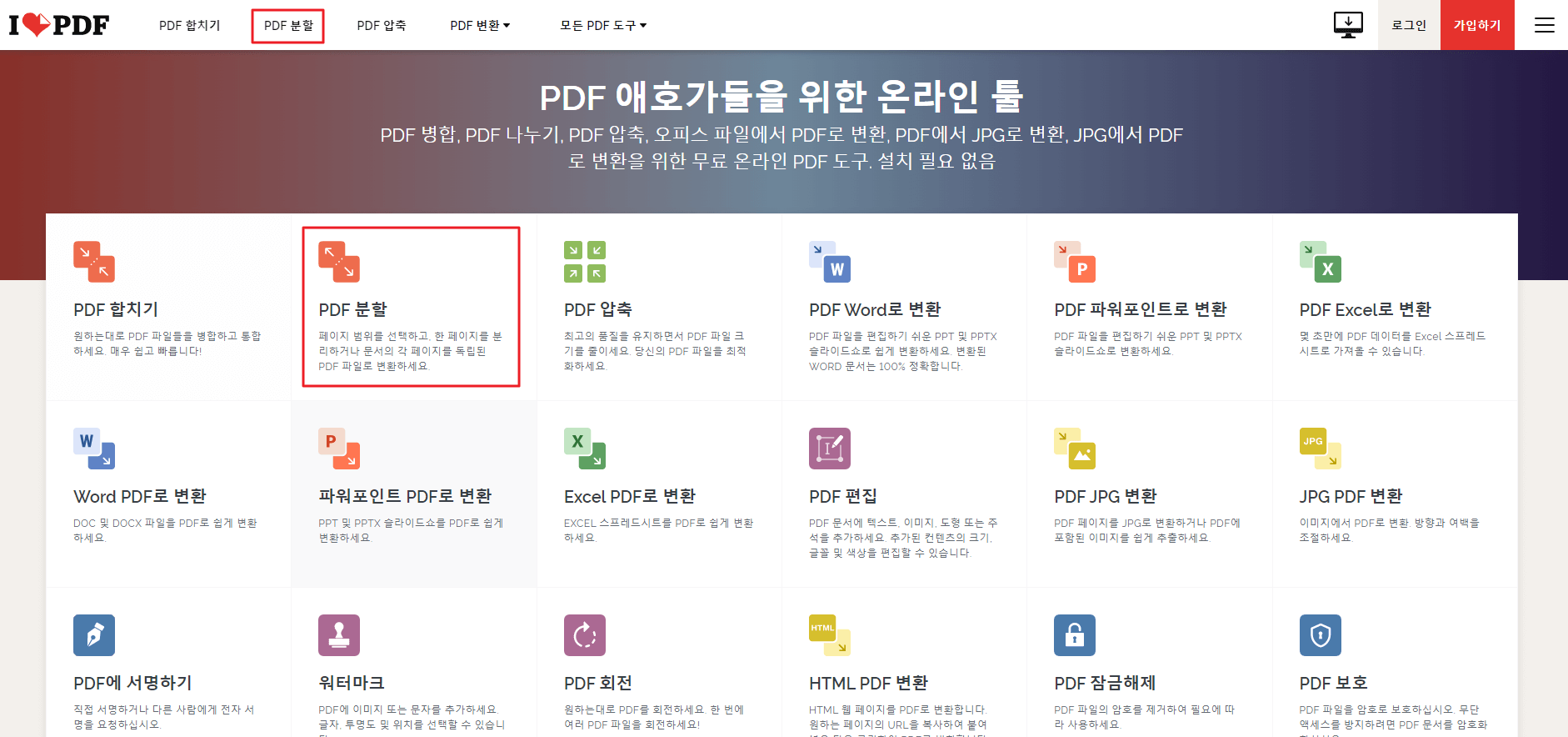1568x737 pixels.
Task: Click the red 가입하기 button
Action: tap(1477, 25)
